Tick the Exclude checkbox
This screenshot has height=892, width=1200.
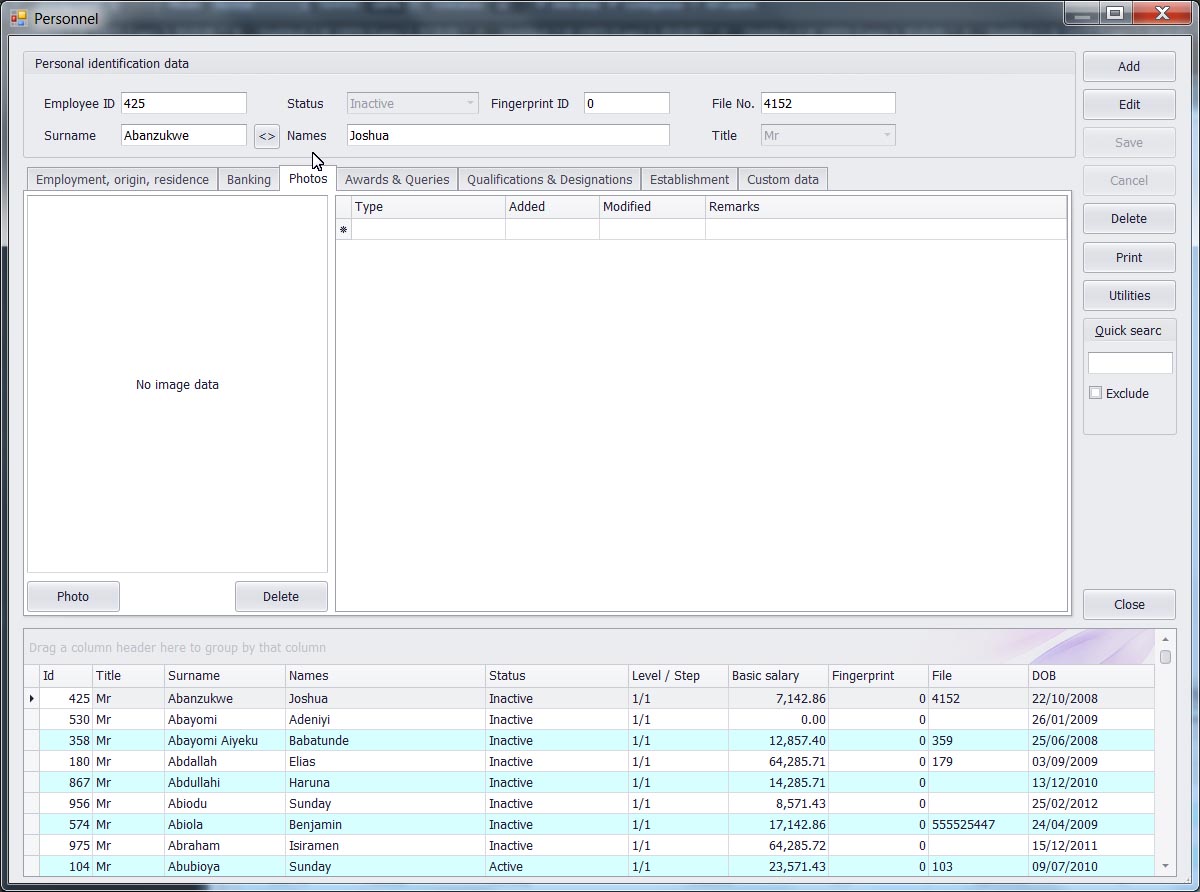click(x=1096, y=393)
